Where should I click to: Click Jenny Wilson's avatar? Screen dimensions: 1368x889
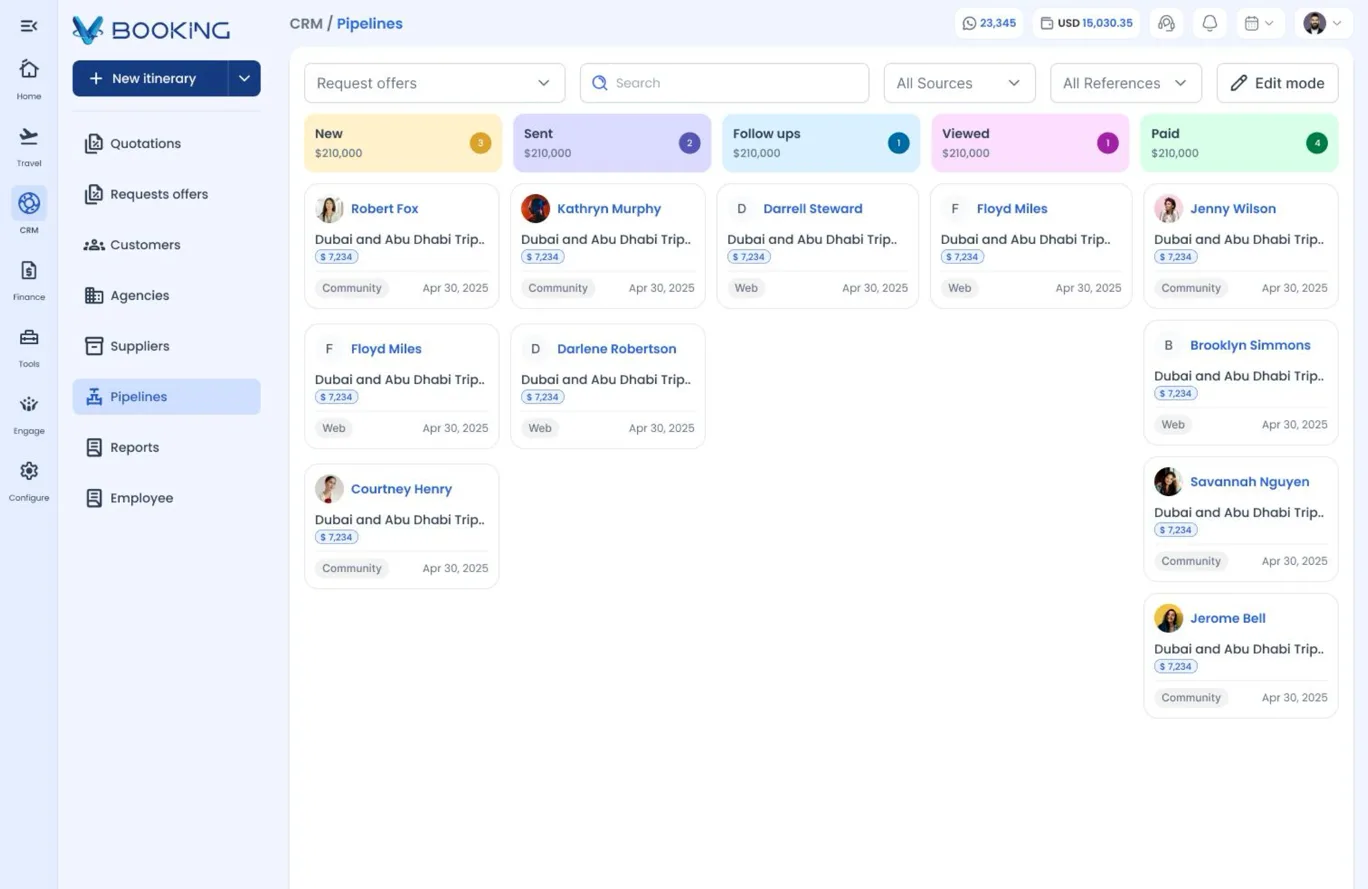(1168, 208)
